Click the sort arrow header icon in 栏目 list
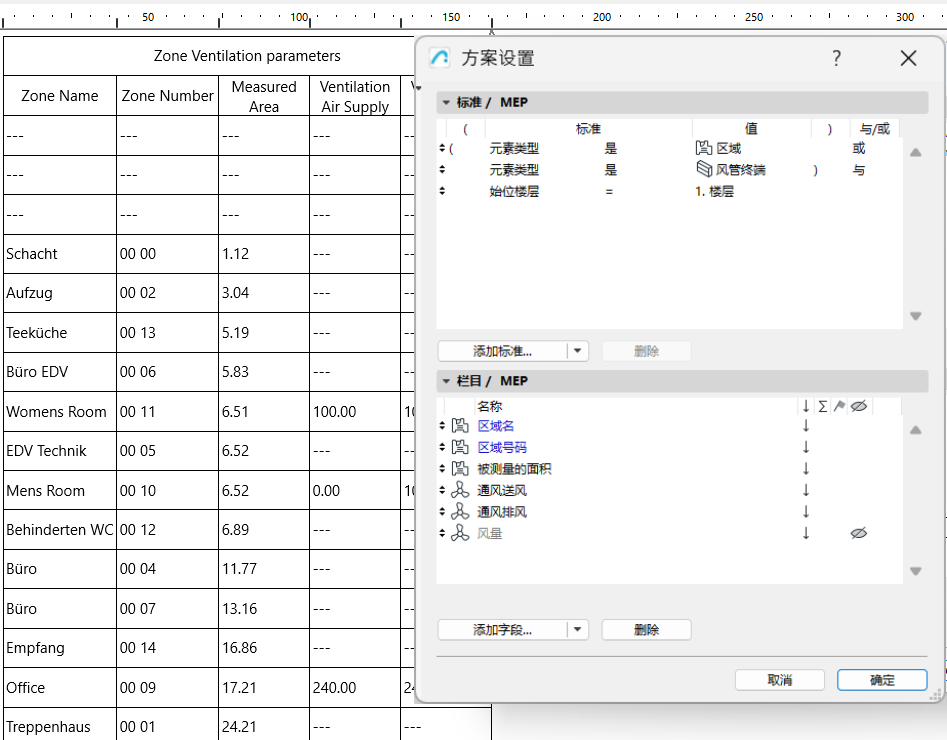The height and width of the screenshot is (740, 947). click(806, 406)
